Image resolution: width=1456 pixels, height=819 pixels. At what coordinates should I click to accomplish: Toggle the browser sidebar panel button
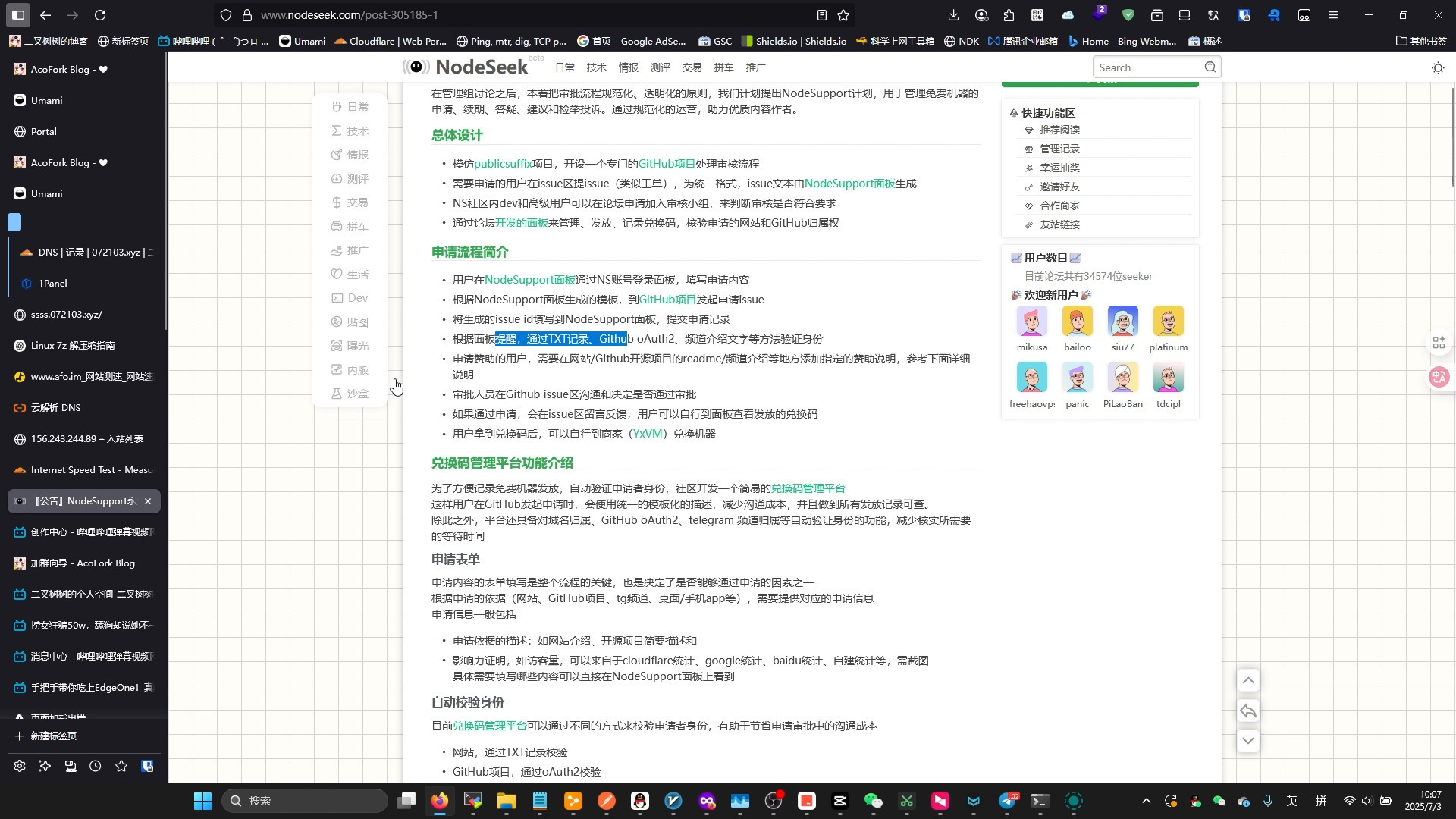pyautogui.click(x=18, y=15)
